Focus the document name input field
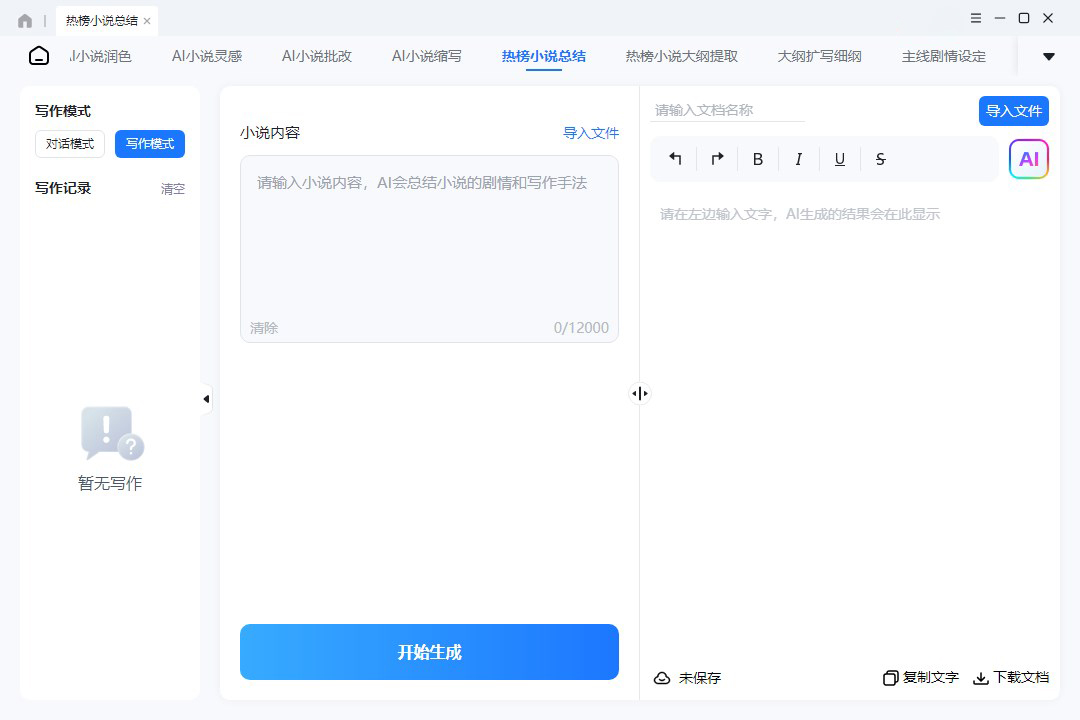The height and width of the screenshot is (720, 1080). pyautogui.click(x=727, y=110)
